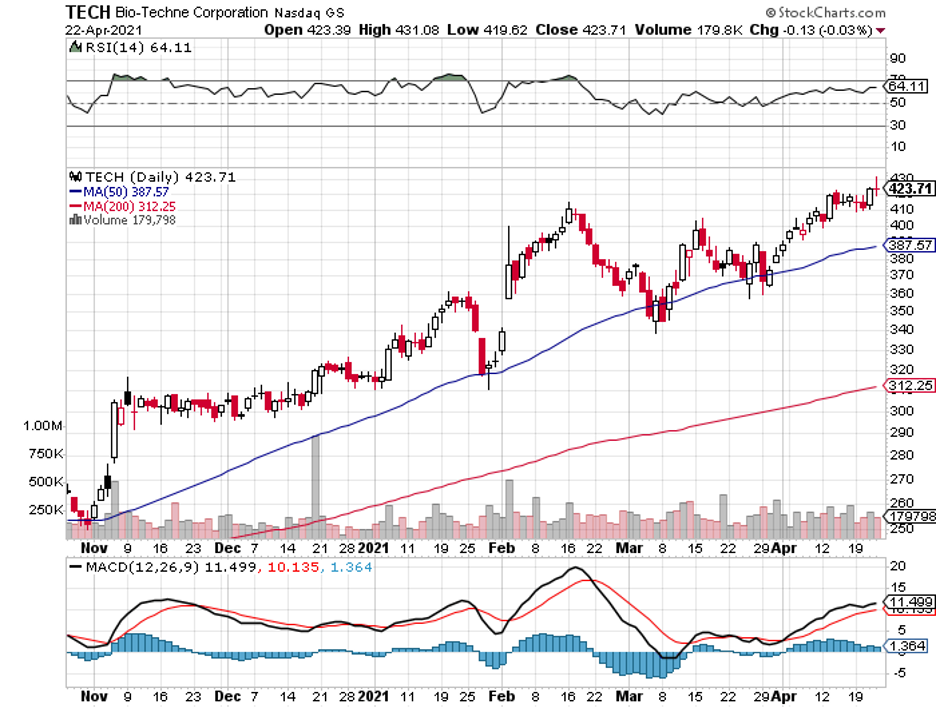Click the 11.499 MACD value tag on right axis
This screenshot has width=936, height=708.
pyautogui.click(x=911, y=602)
